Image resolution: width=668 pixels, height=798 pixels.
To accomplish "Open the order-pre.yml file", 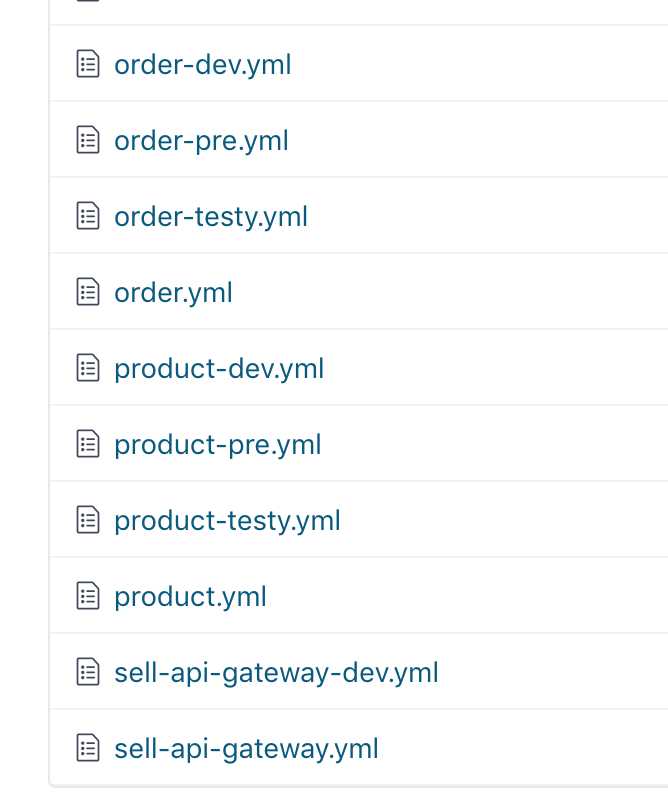I will pyautogui.click(x=201, y=141).
